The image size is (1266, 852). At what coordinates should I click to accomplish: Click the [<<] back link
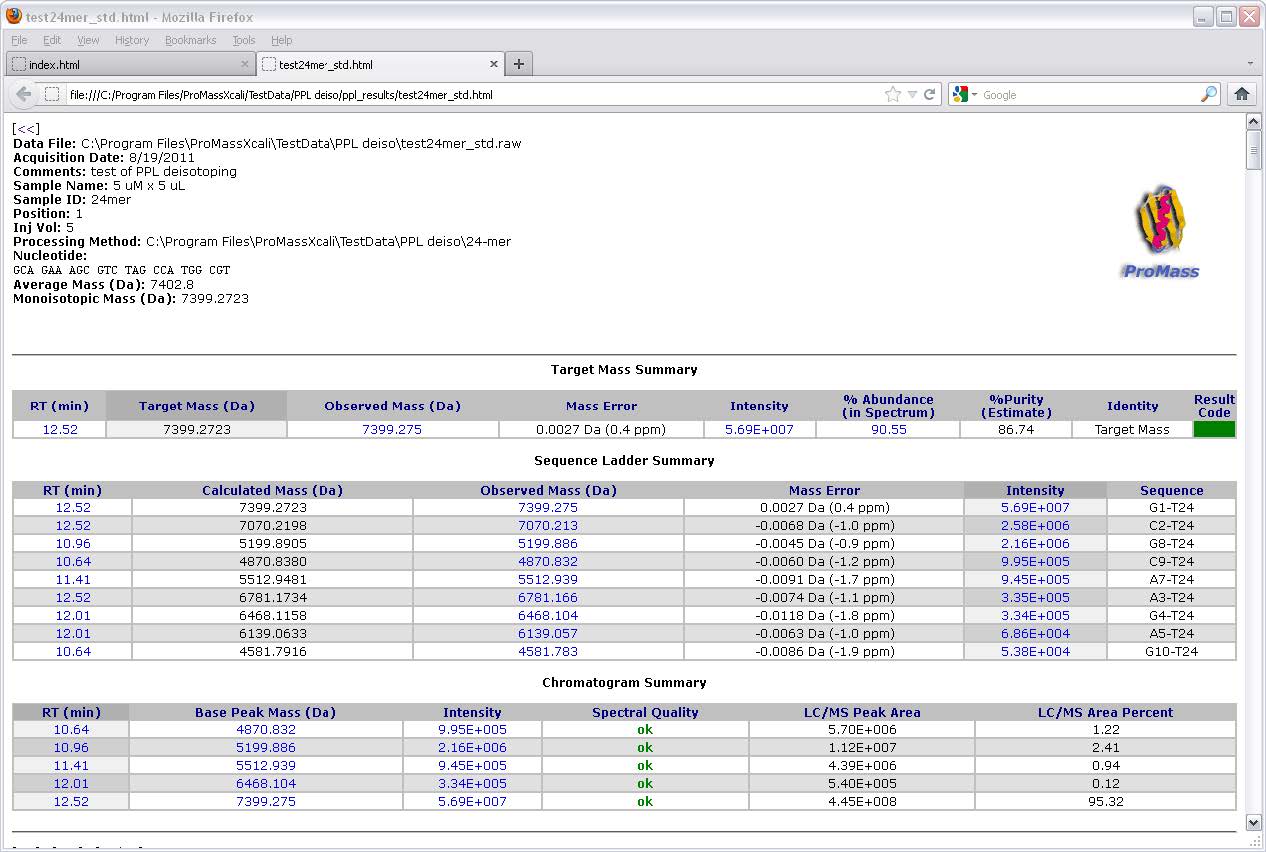pyautogui.click(x=26, y=129)
